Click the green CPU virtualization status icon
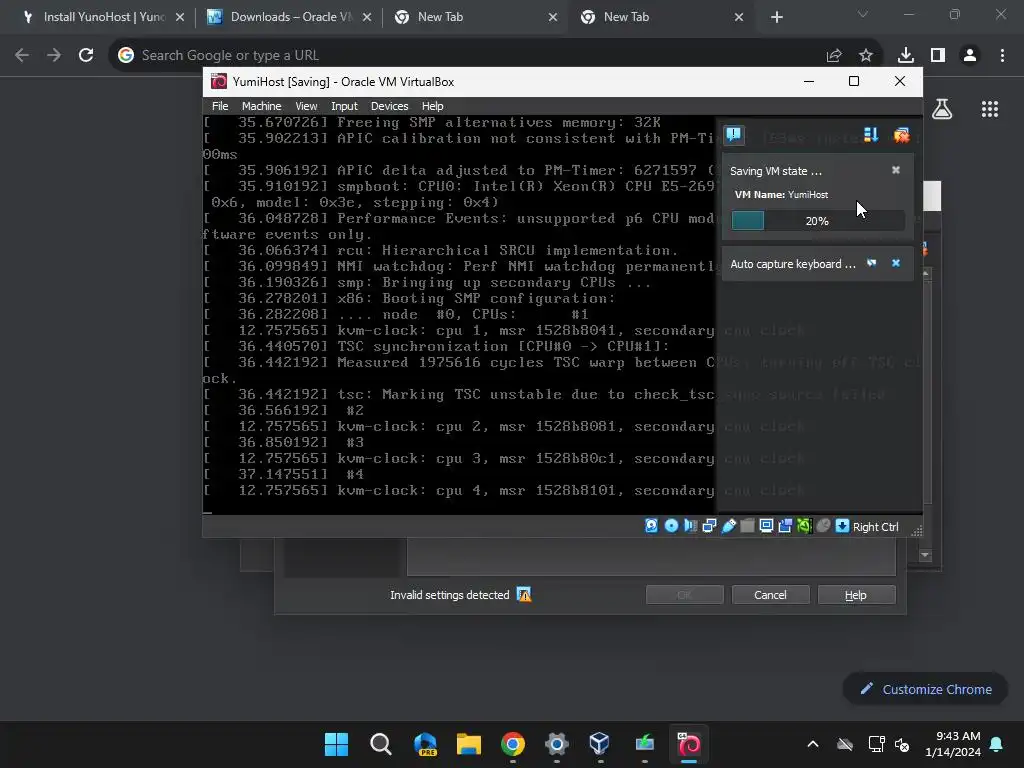This screenshot has width=1024, height=768. (804, 526)
